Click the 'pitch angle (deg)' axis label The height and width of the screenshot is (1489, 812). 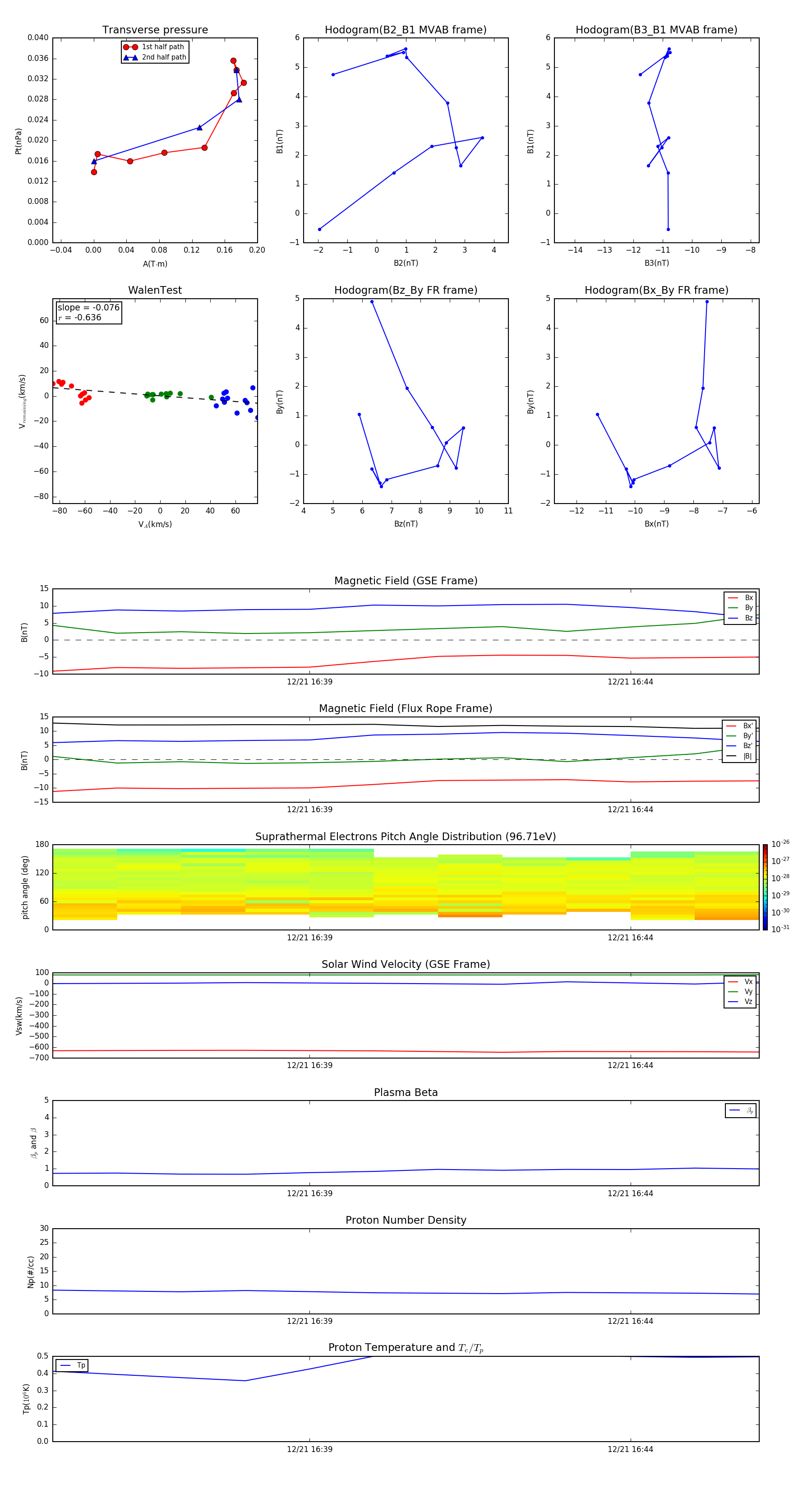(25, 887)
